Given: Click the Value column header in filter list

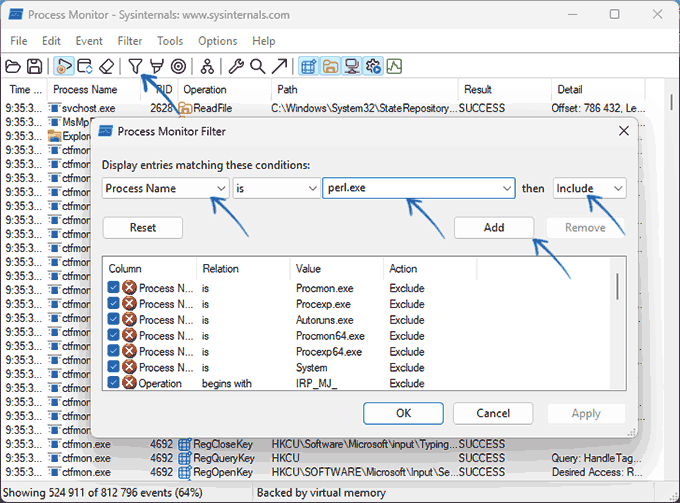Looking at the screenshot, I should (337, 269).
